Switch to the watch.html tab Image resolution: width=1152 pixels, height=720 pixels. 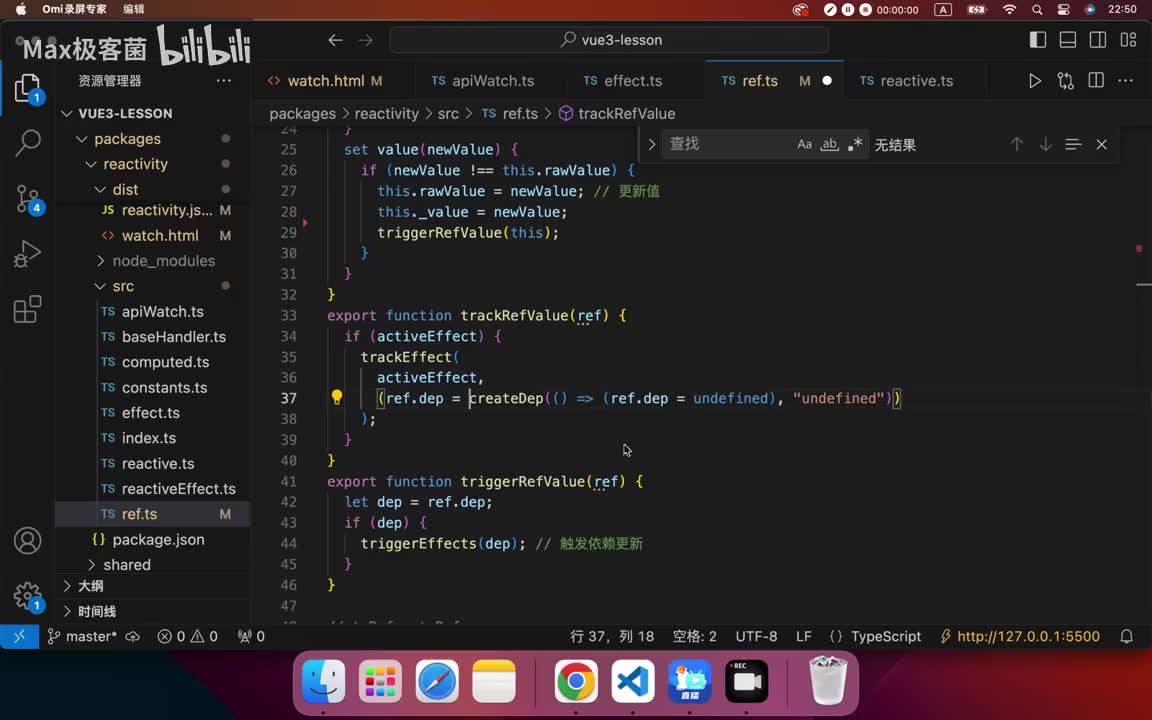tap(334, 81)
